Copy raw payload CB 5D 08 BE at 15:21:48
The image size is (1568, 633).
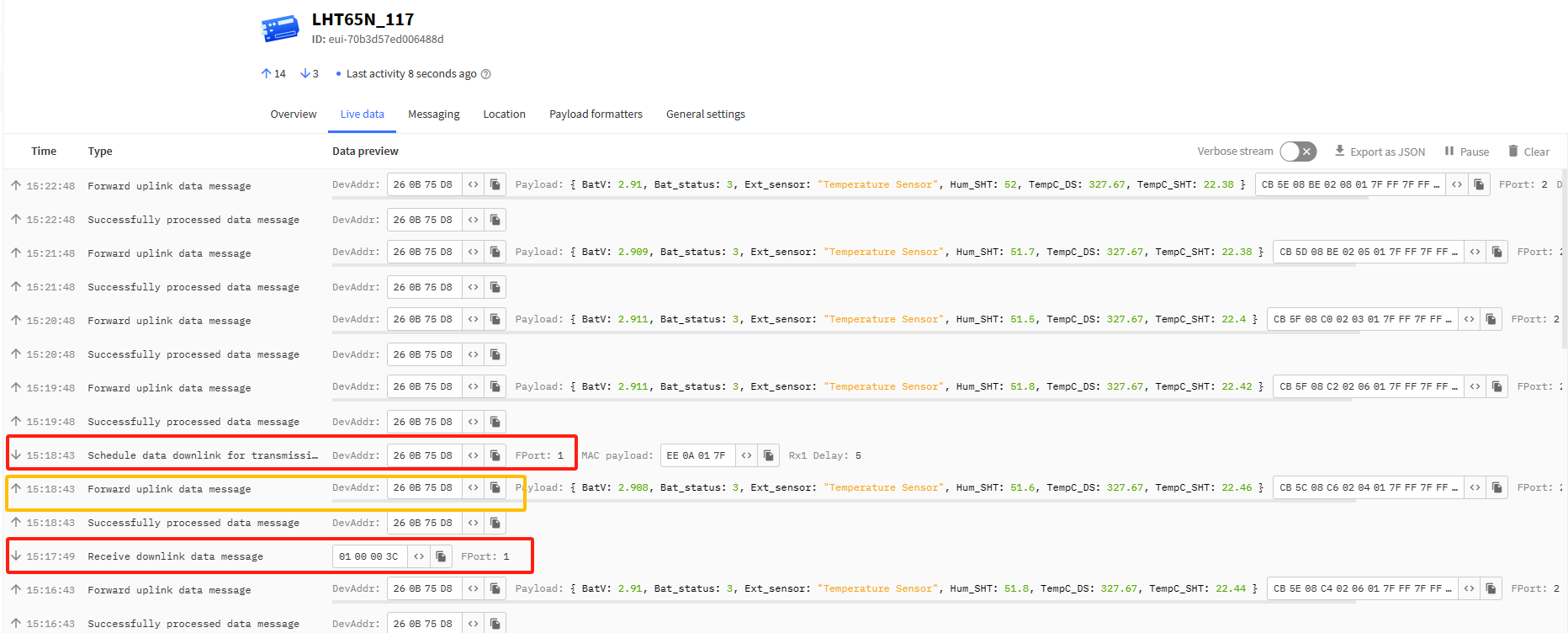1497,252
